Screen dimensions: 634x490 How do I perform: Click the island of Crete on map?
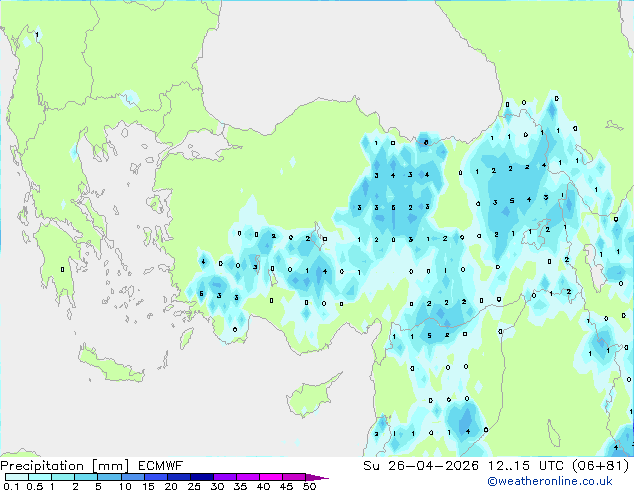pyautogui.click(x=111, y=364)
